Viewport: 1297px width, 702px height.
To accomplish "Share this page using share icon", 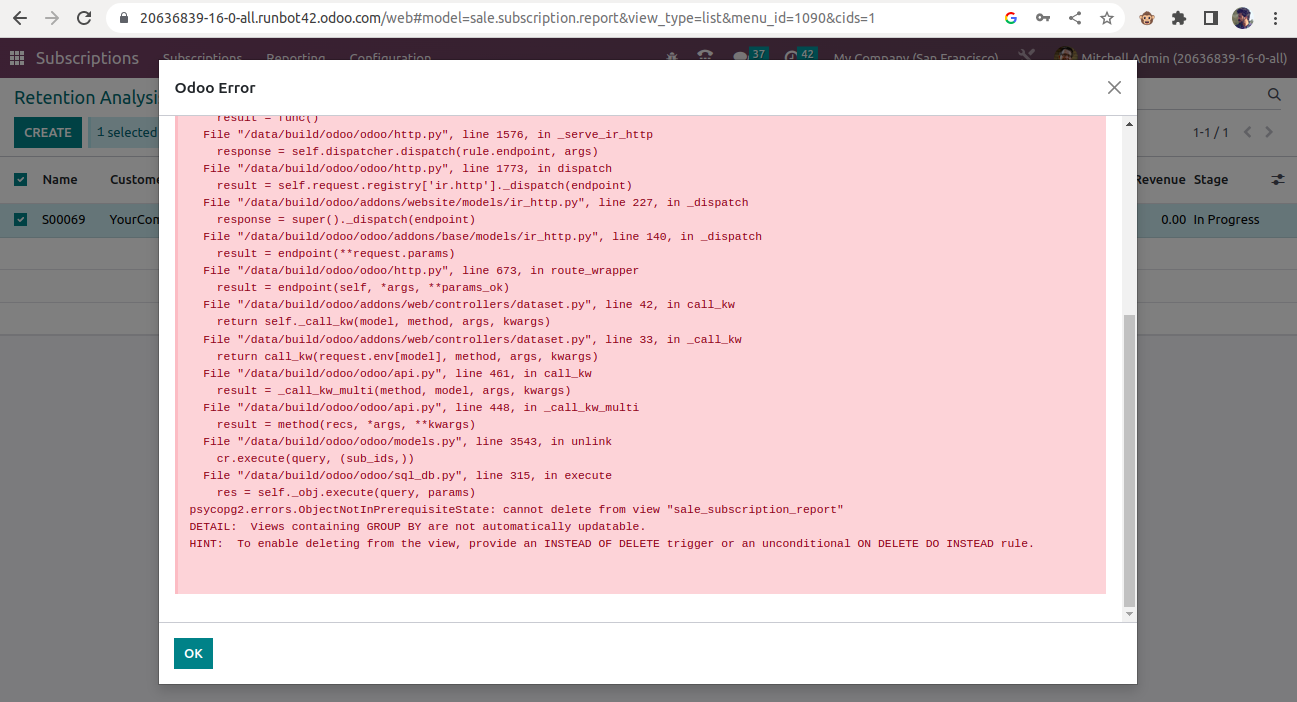I will click(x=1074, y=18).
